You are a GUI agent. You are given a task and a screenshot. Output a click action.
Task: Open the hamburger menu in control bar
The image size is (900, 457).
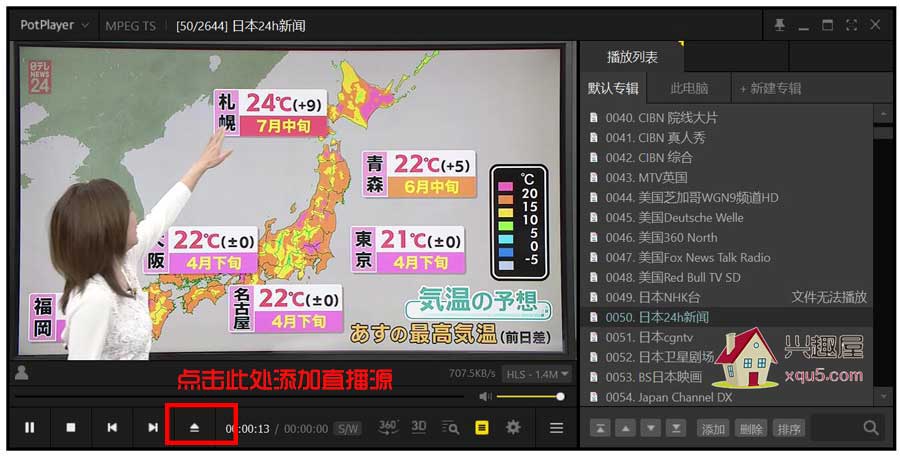click(x=556, y=428)
